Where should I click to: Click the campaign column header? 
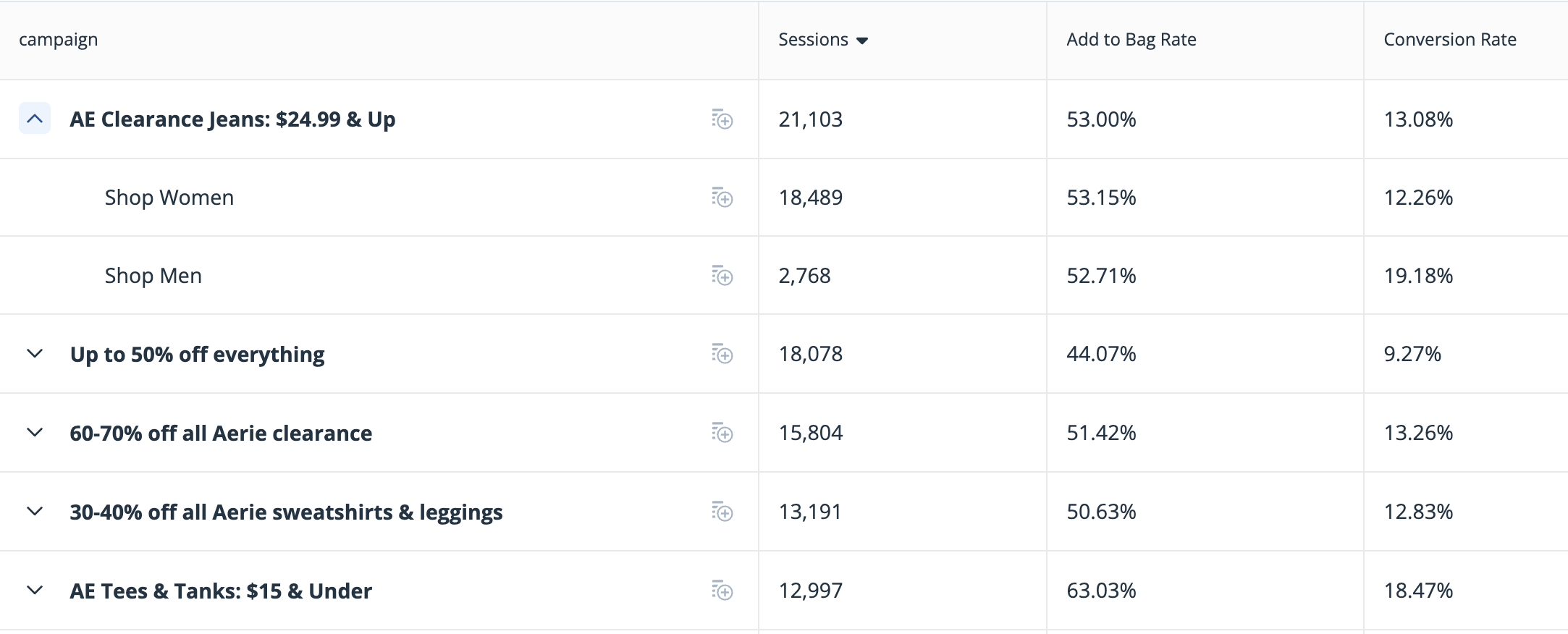59,40
